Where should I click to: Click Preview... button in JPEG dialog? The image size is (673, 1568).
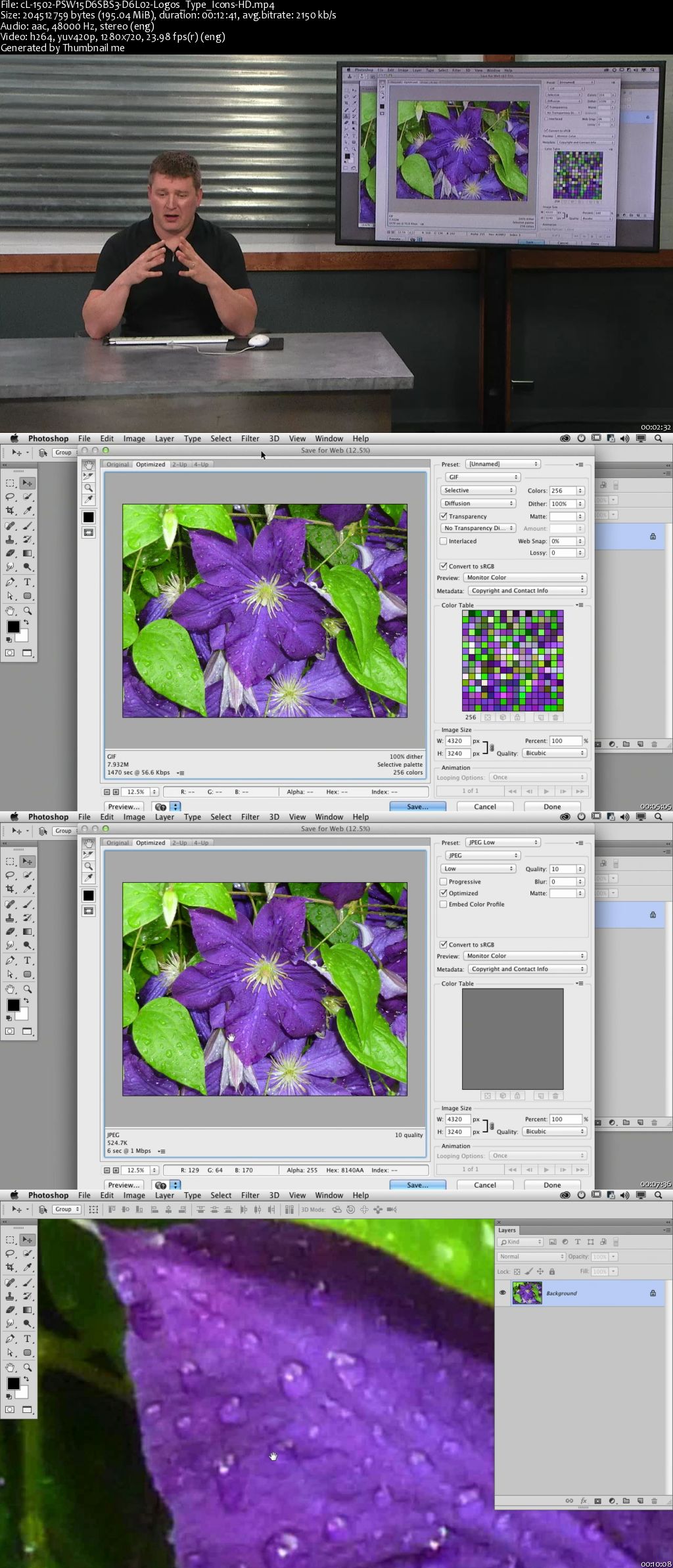[x=124, y=1185]
